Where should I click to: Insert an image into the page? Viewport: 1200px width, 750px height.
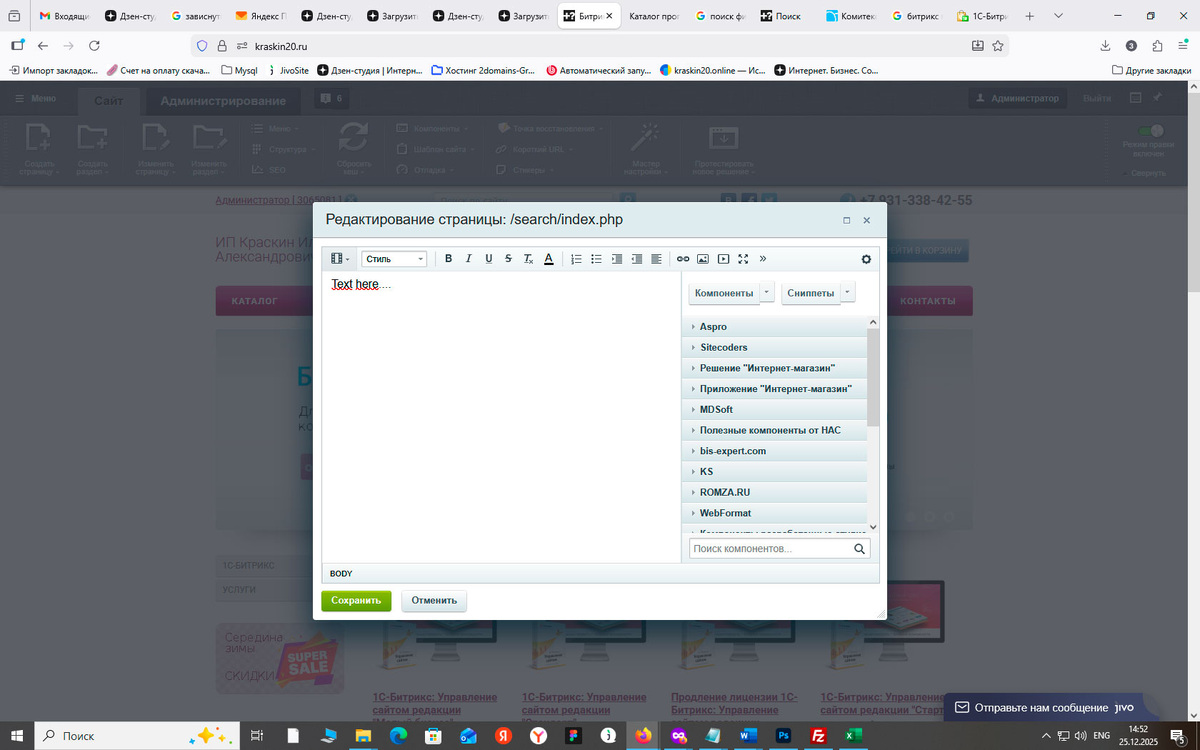tap(703, 259)
